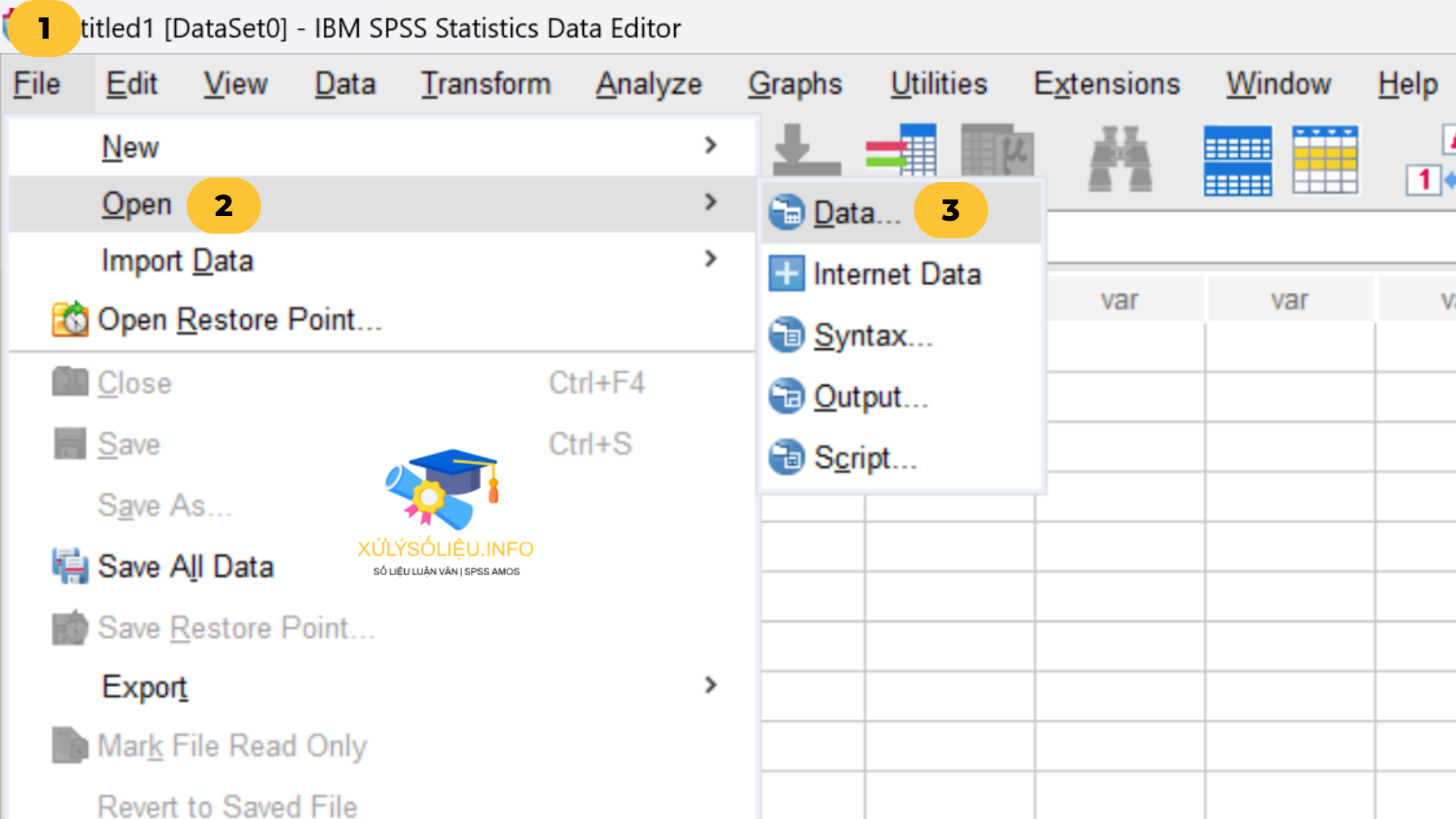Click the Open Restore Point clock icon
The height and width of the screenshot is (819, 1456).
pyautogui.click(x=71, y=319)
